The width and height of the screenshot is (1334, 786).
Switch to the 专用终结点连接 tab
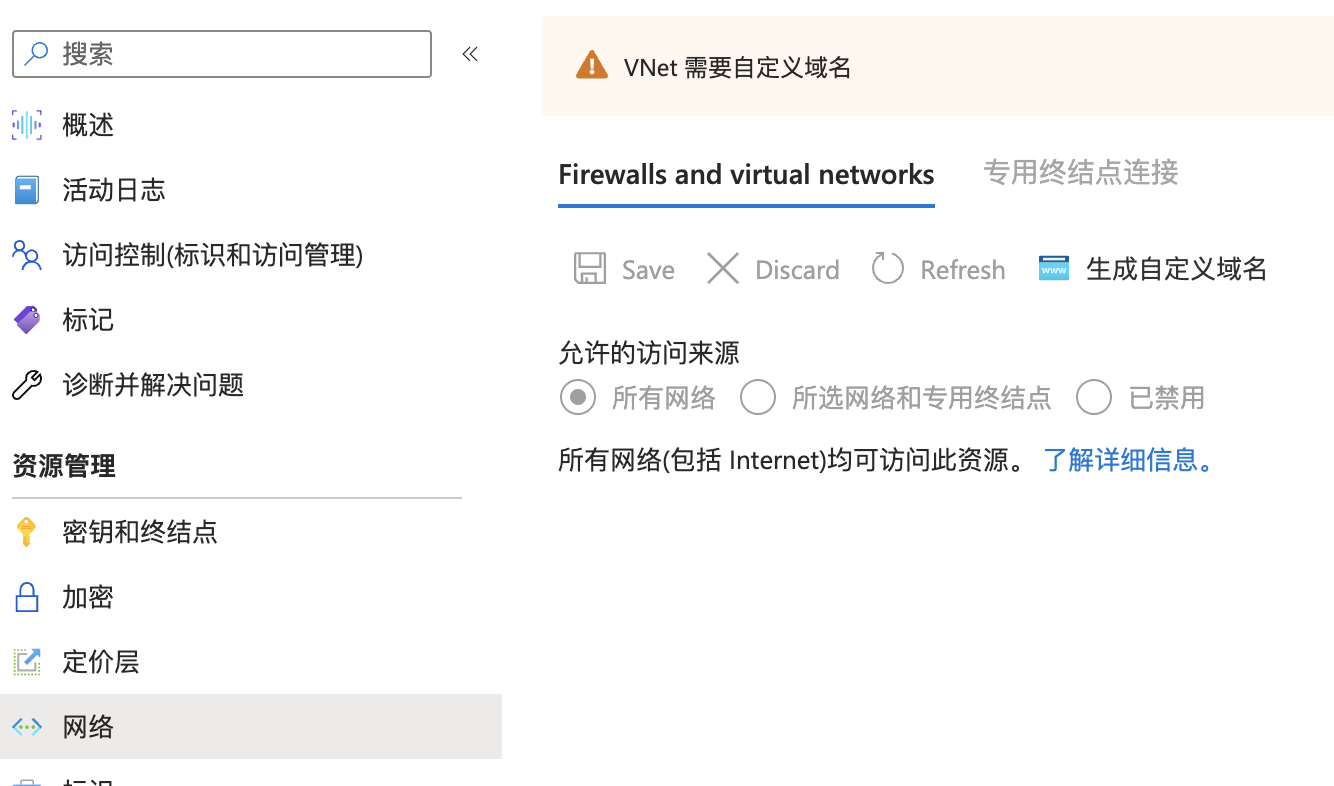(1081, 173)
